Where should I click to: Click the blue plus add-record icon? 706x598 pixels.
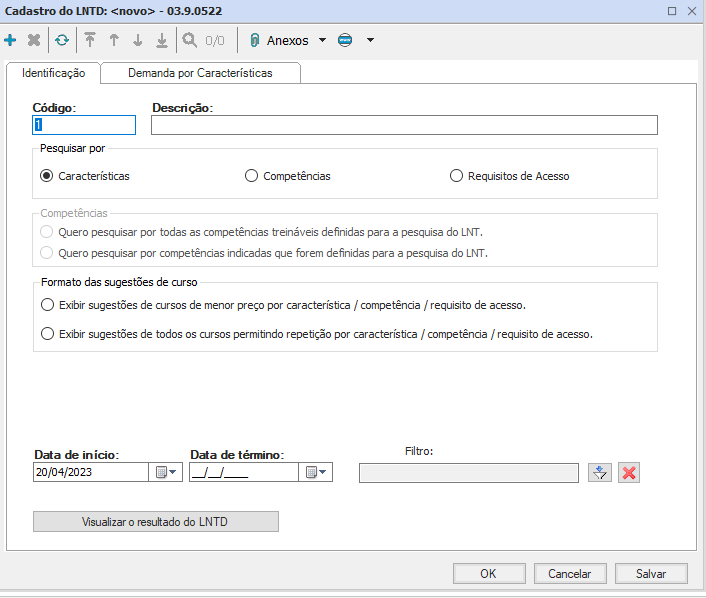click(x=11, y=41)
